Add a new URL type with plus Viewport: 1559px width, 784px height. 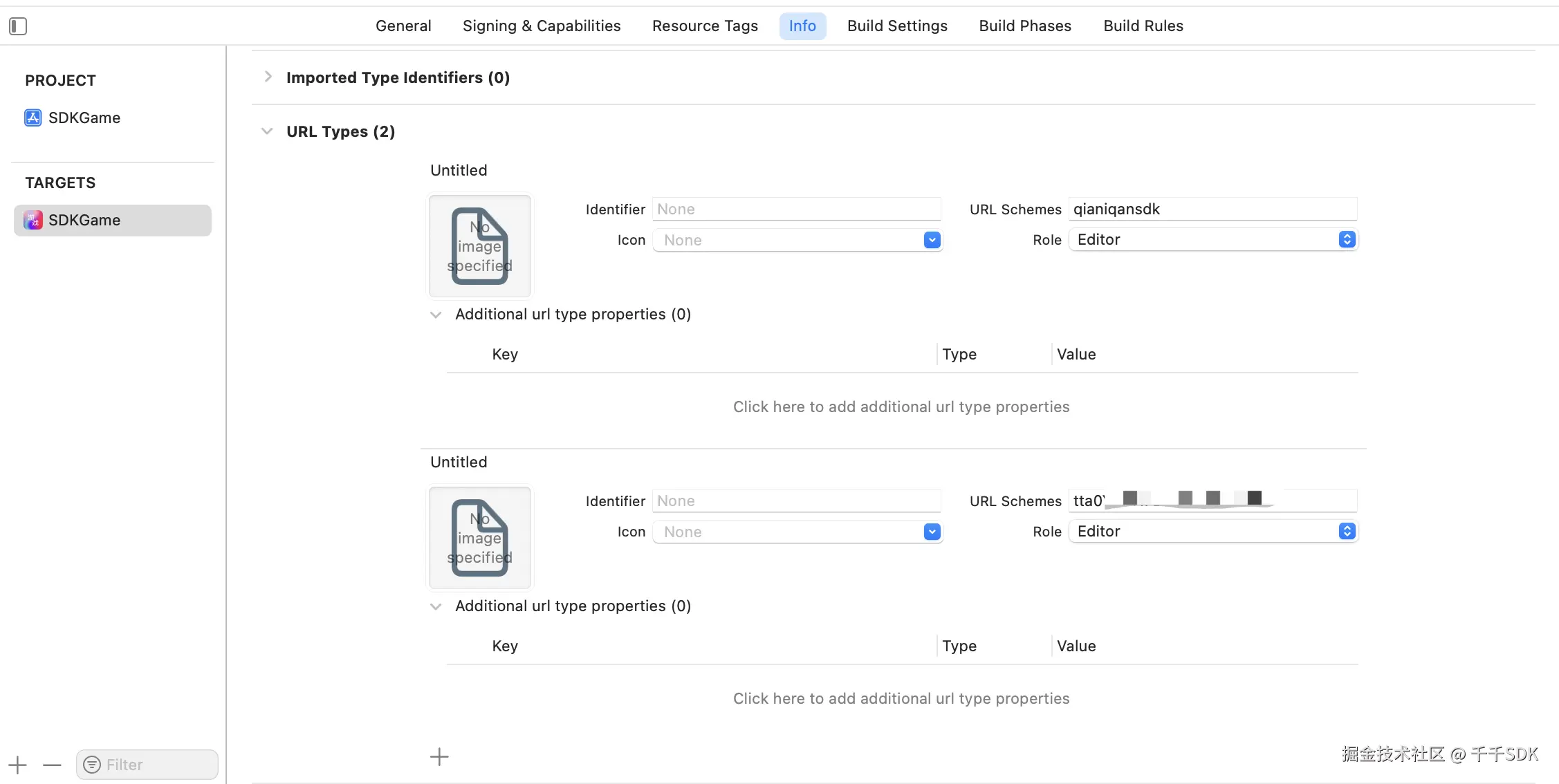pos(439,756)
